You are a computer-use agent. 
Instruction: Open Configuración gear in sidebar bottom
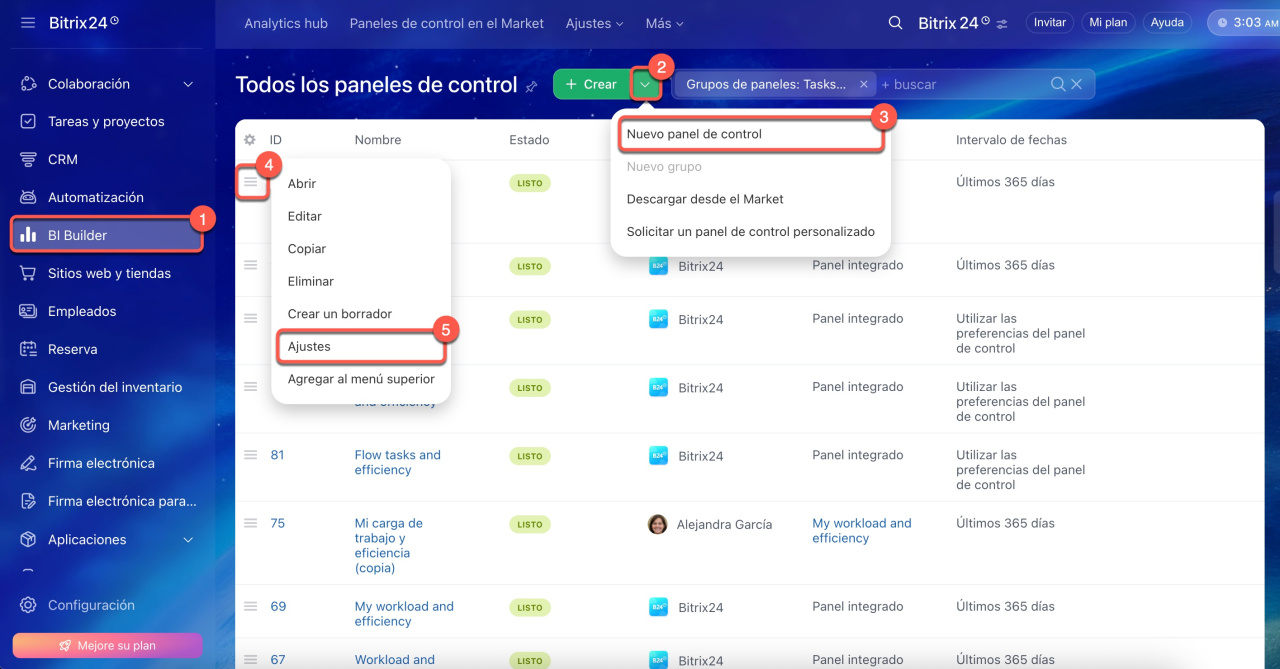coord(28,605)
